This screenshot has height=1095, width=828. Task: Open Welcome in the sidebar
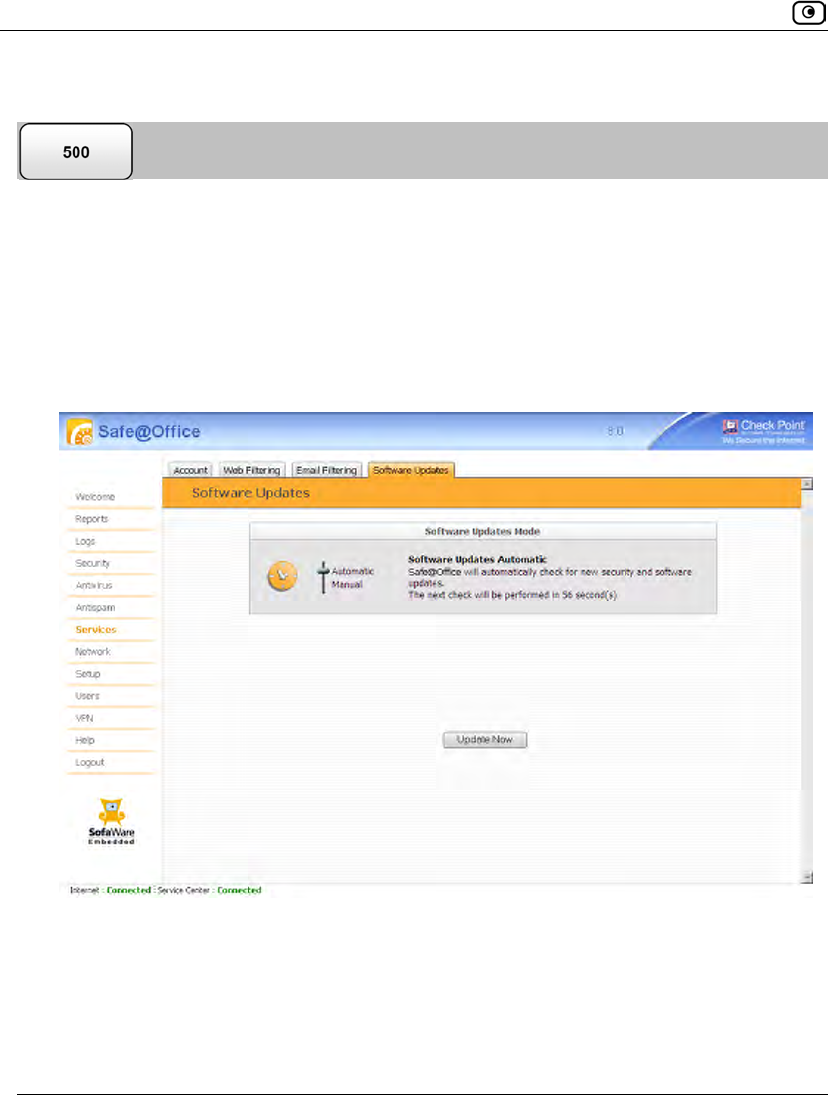(95, 497)
